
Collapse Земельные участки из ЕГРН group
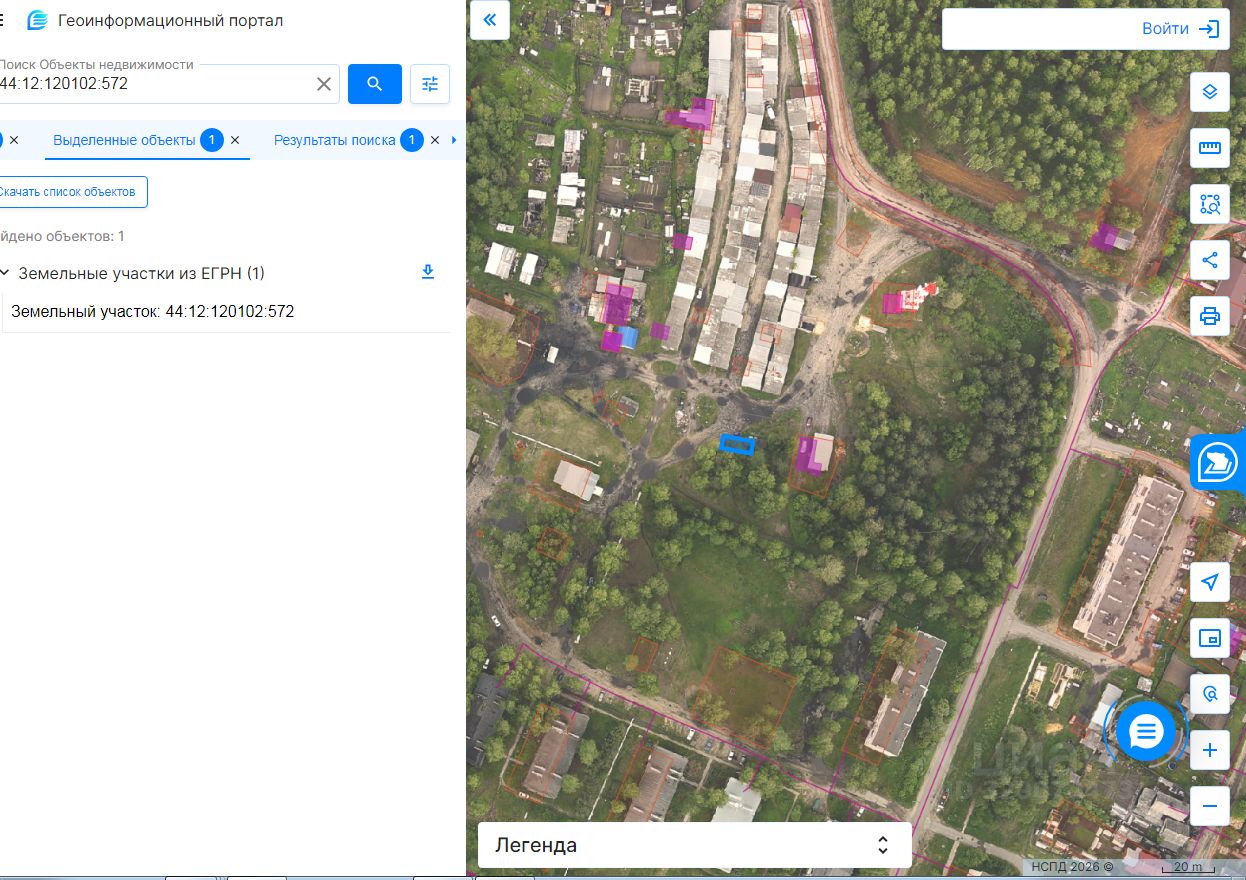pyautogui.click(x=6, y=273)
